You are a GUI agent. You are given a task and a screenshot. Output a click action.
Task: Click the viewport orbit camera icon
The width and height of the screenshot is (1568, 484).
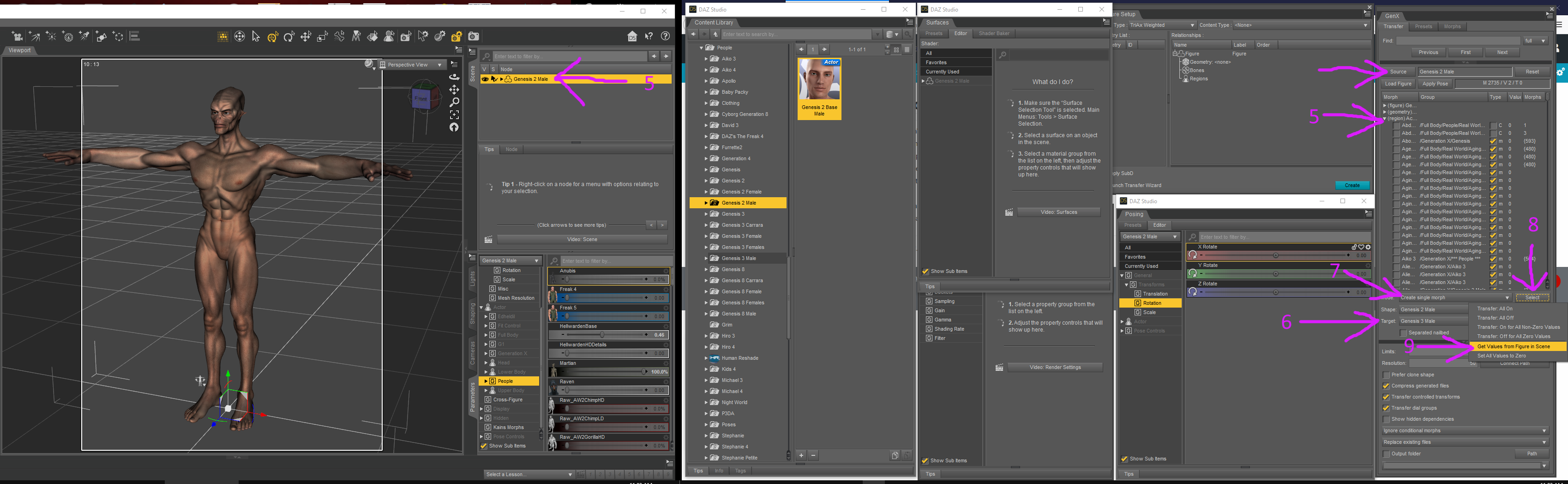click(454, 77)
